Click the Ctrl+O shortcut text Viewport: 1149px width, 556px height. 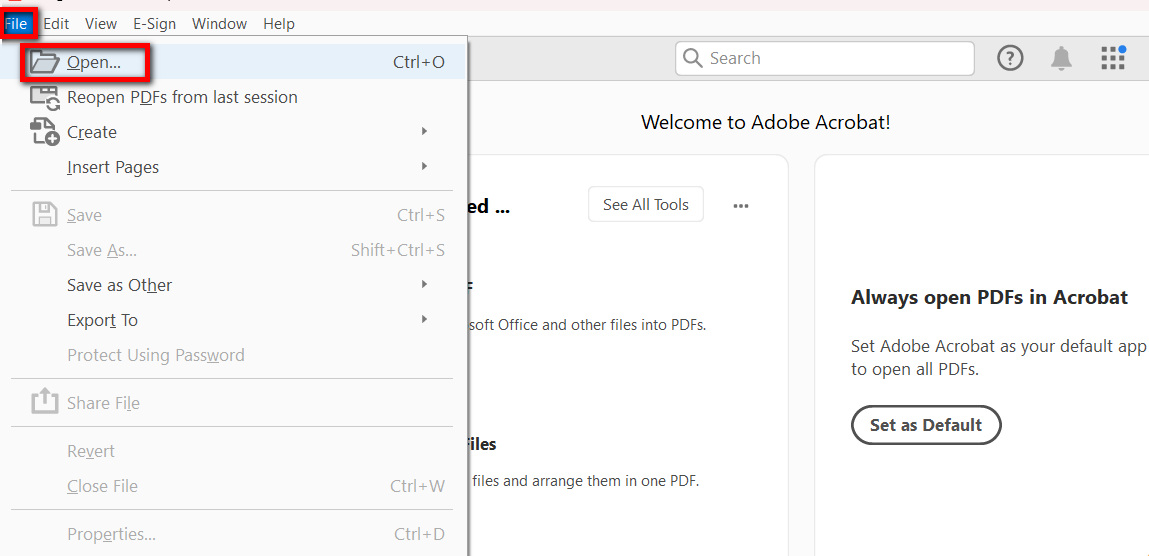point(419,62)
